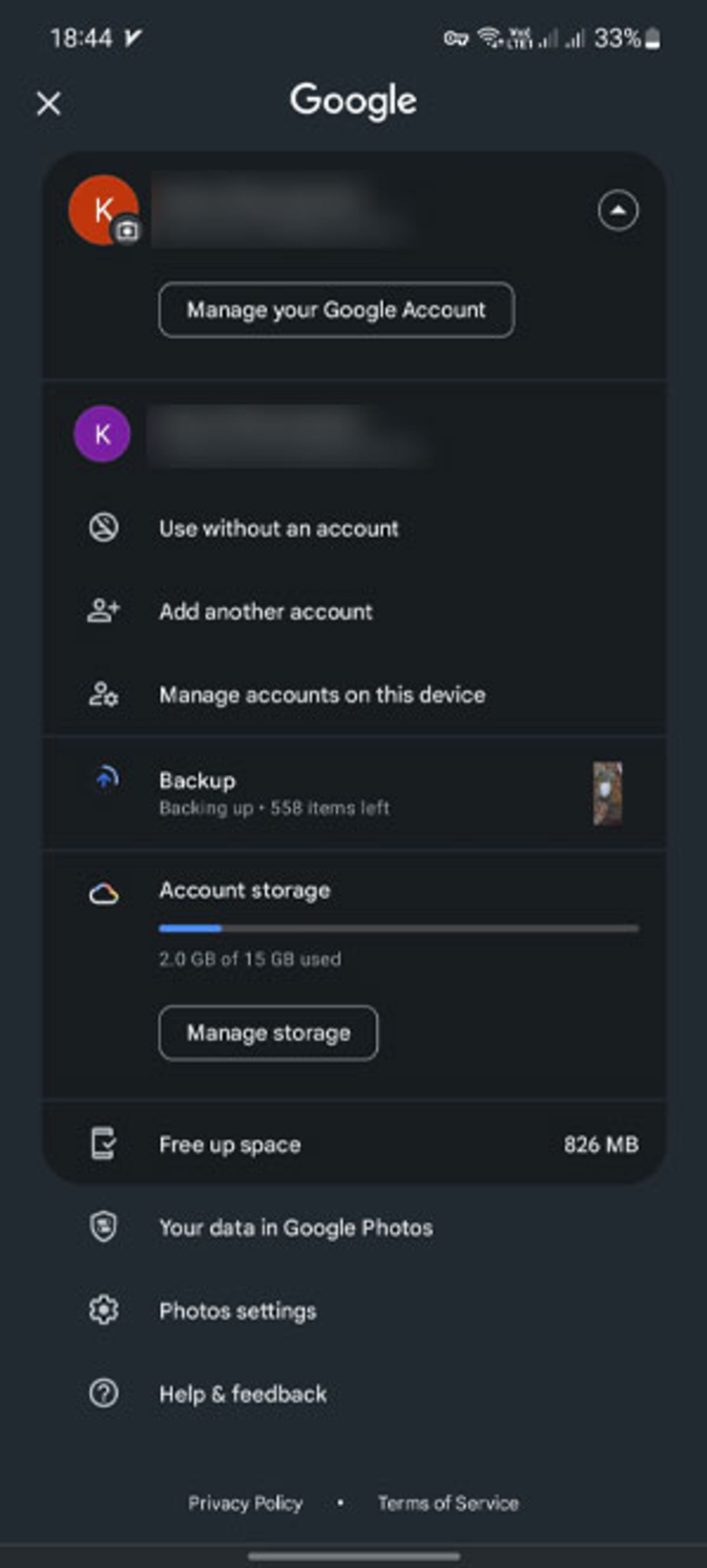707x1568 pixels.
Task: Tap the Backup upload icon
Action: 107,777
